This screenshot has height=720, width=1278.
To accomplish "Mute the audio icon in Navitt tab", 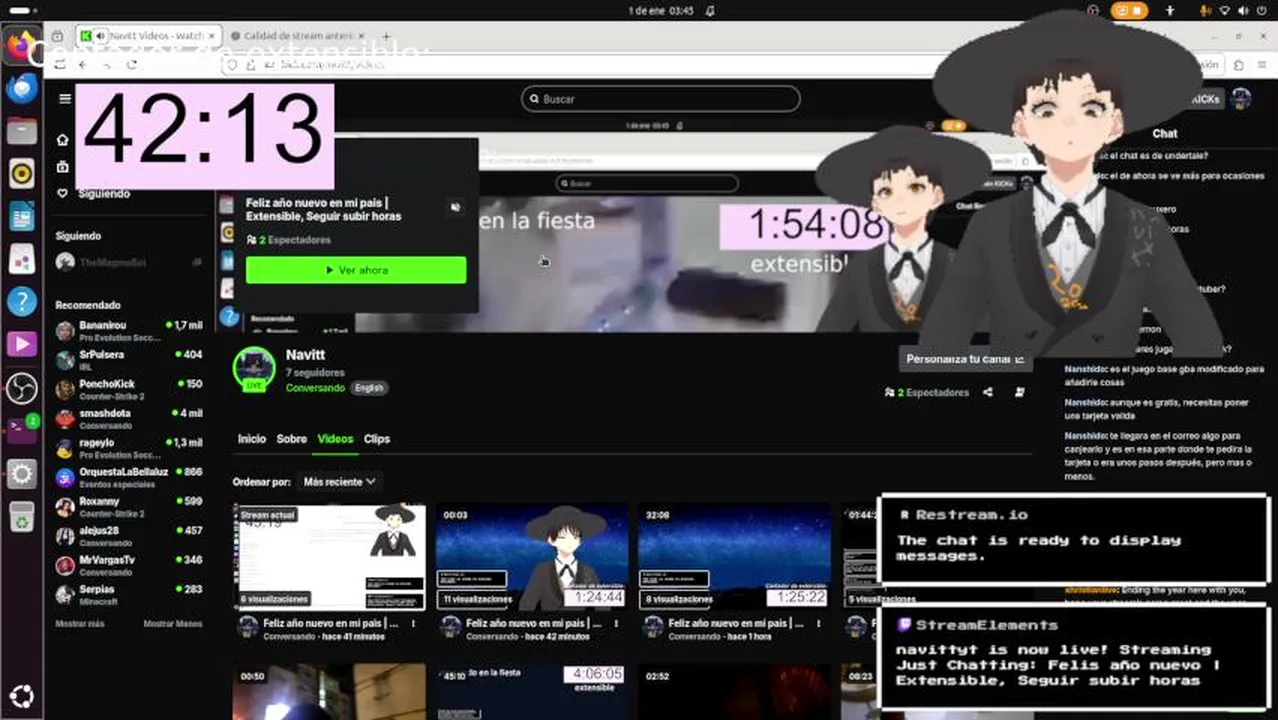I will click(x=101, y=36).
